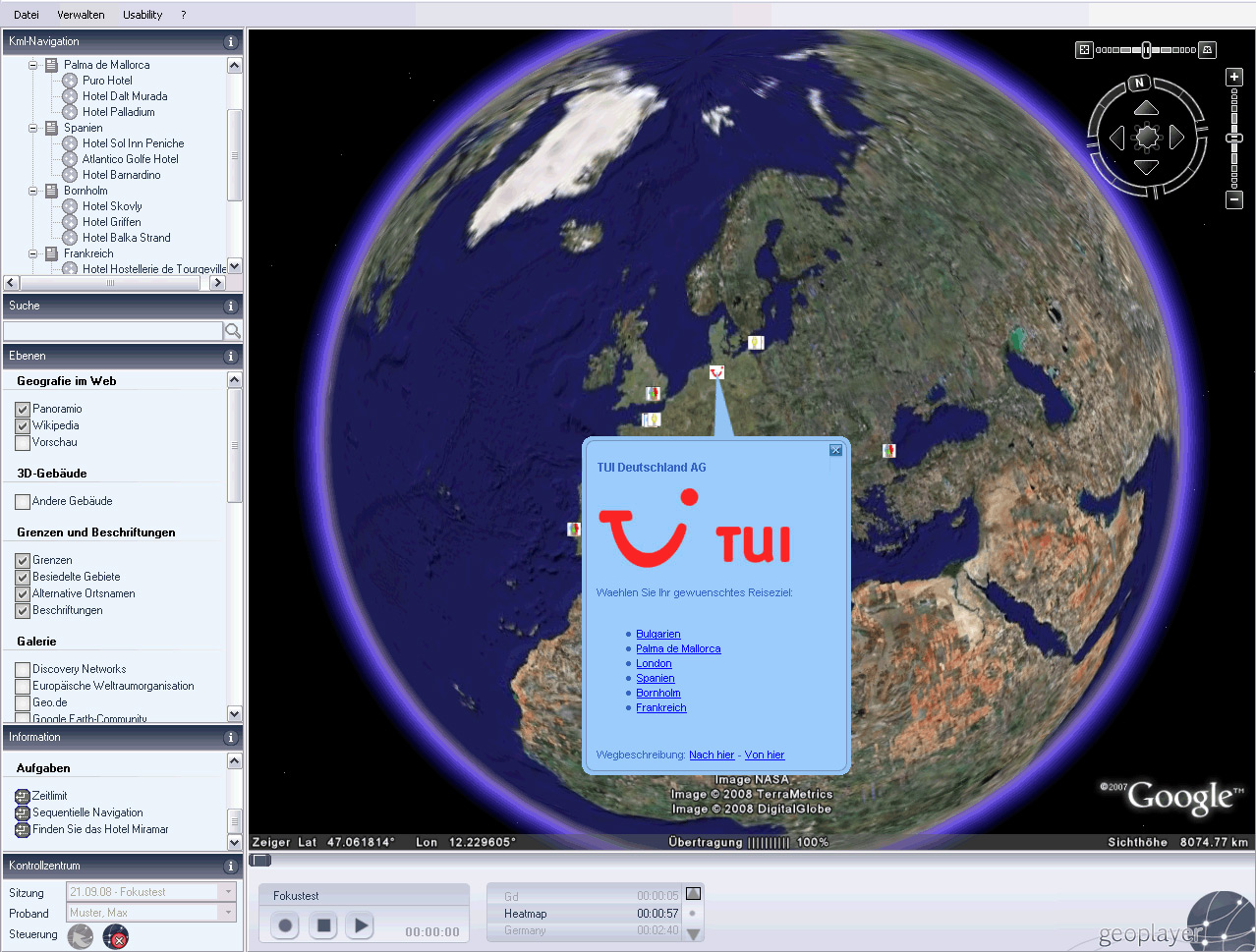The width and height of the screenshot is (1256, 952).
Task: Zoom out with the minus button
Action: (1234, 199)
